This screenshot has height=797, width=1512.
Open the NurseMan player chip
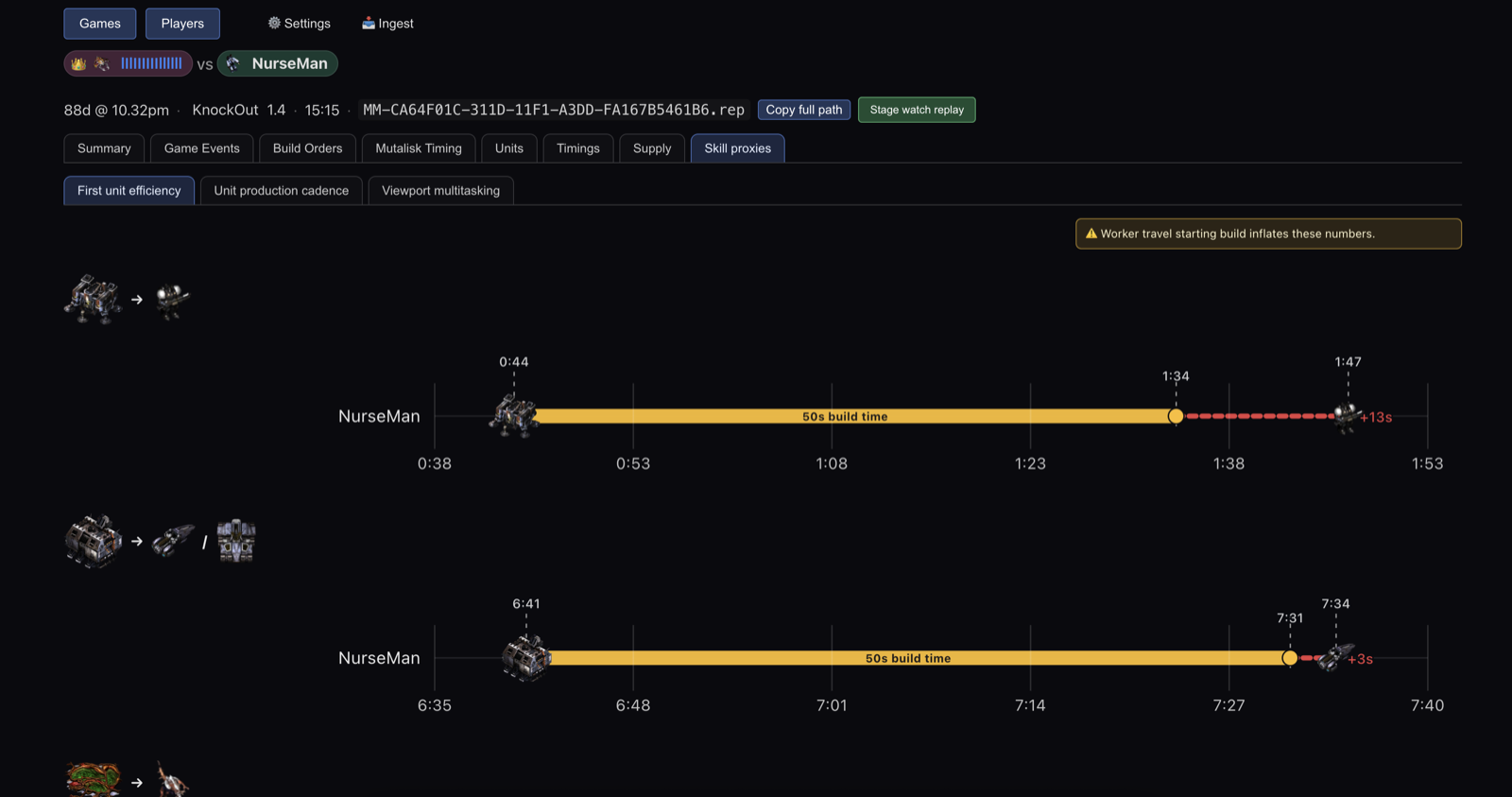tap(278, 63)
